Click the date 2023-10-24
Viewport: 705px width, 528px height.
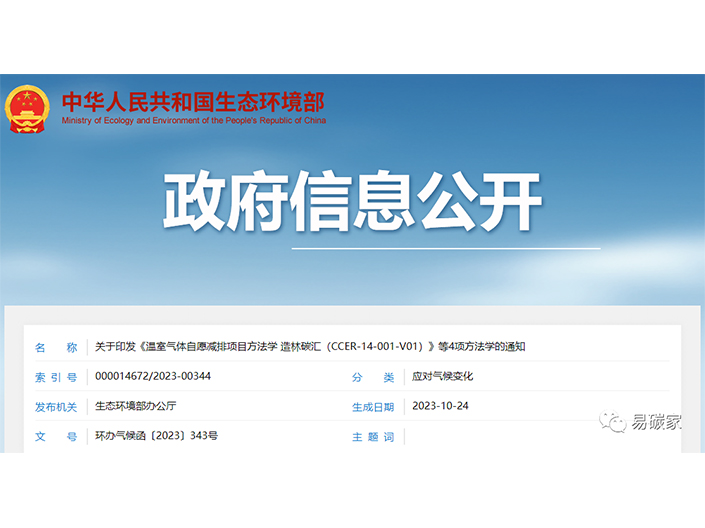click(x=440, y=407)
